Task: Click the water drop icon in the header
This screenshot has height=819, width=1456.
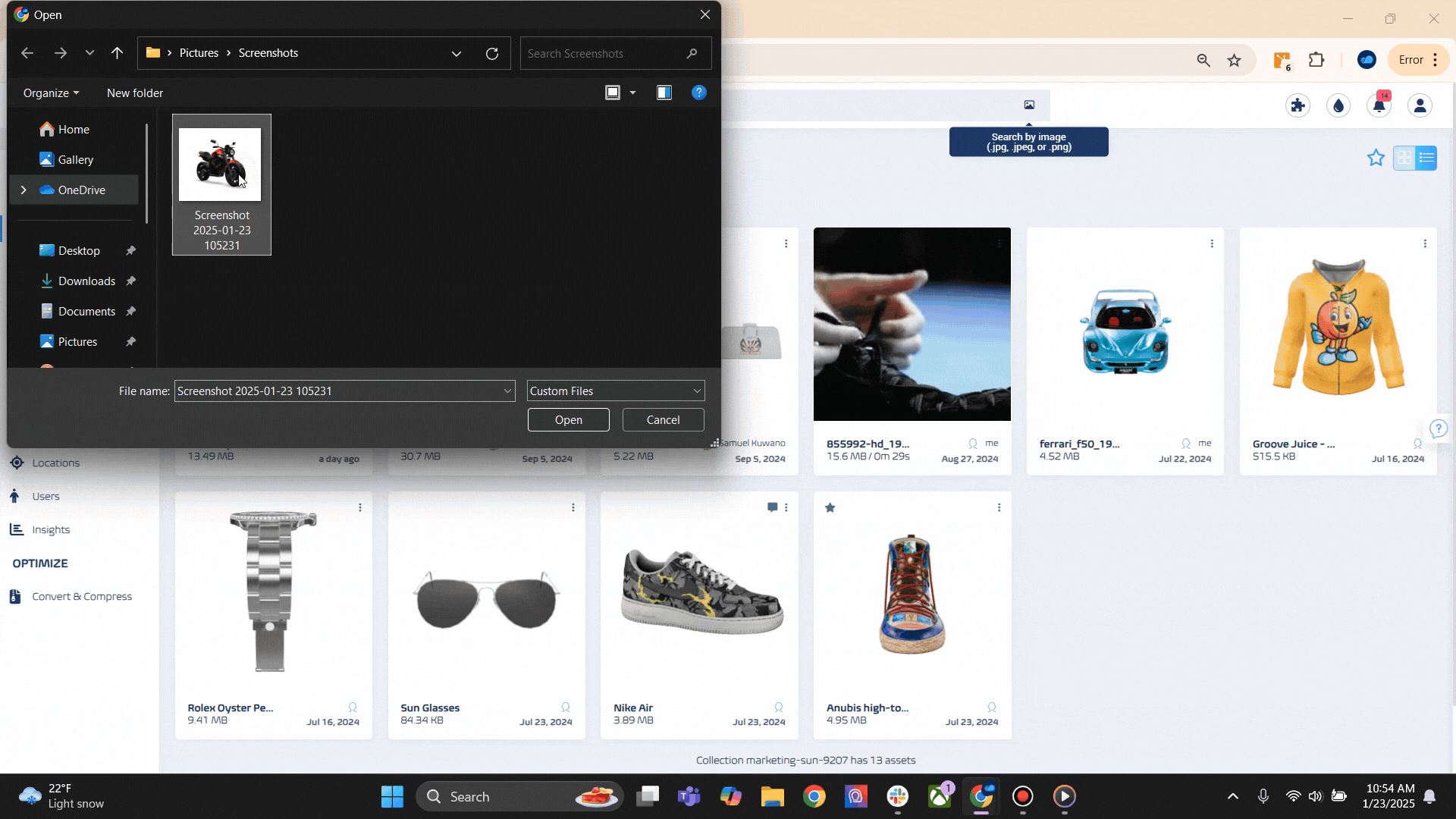Action: pyautogui.click(x=1338, y=105)
